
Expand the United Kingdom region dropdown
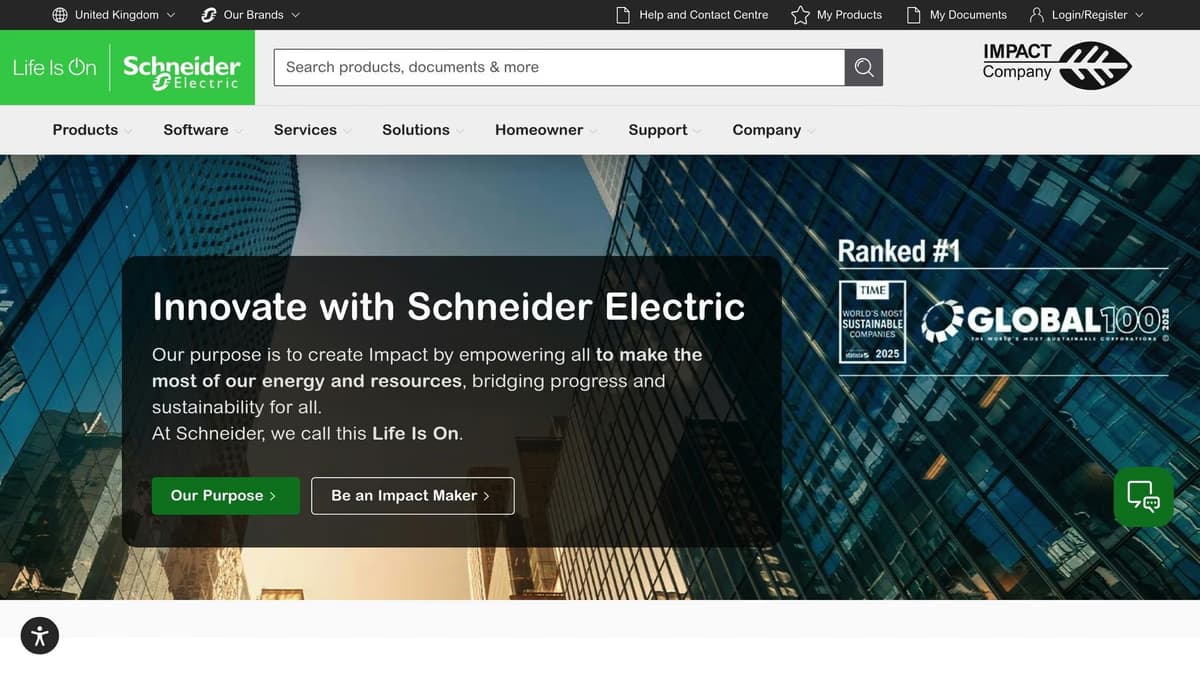point(113,15)
